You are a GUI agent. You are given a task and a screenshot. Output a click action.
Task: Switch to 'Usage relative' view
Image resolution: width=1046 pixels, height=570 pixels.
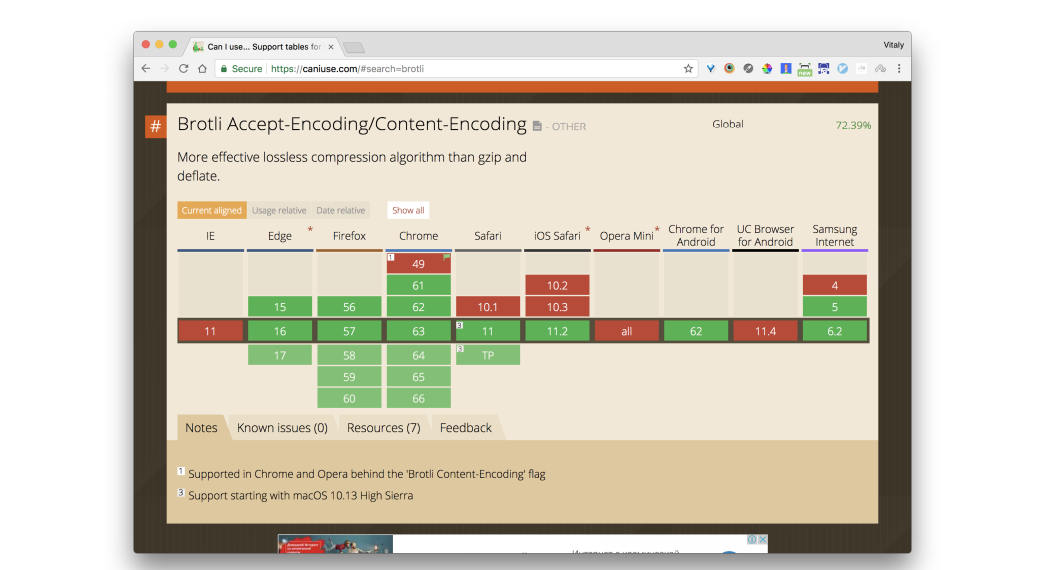pyautogui.click(x=279, y=210)
